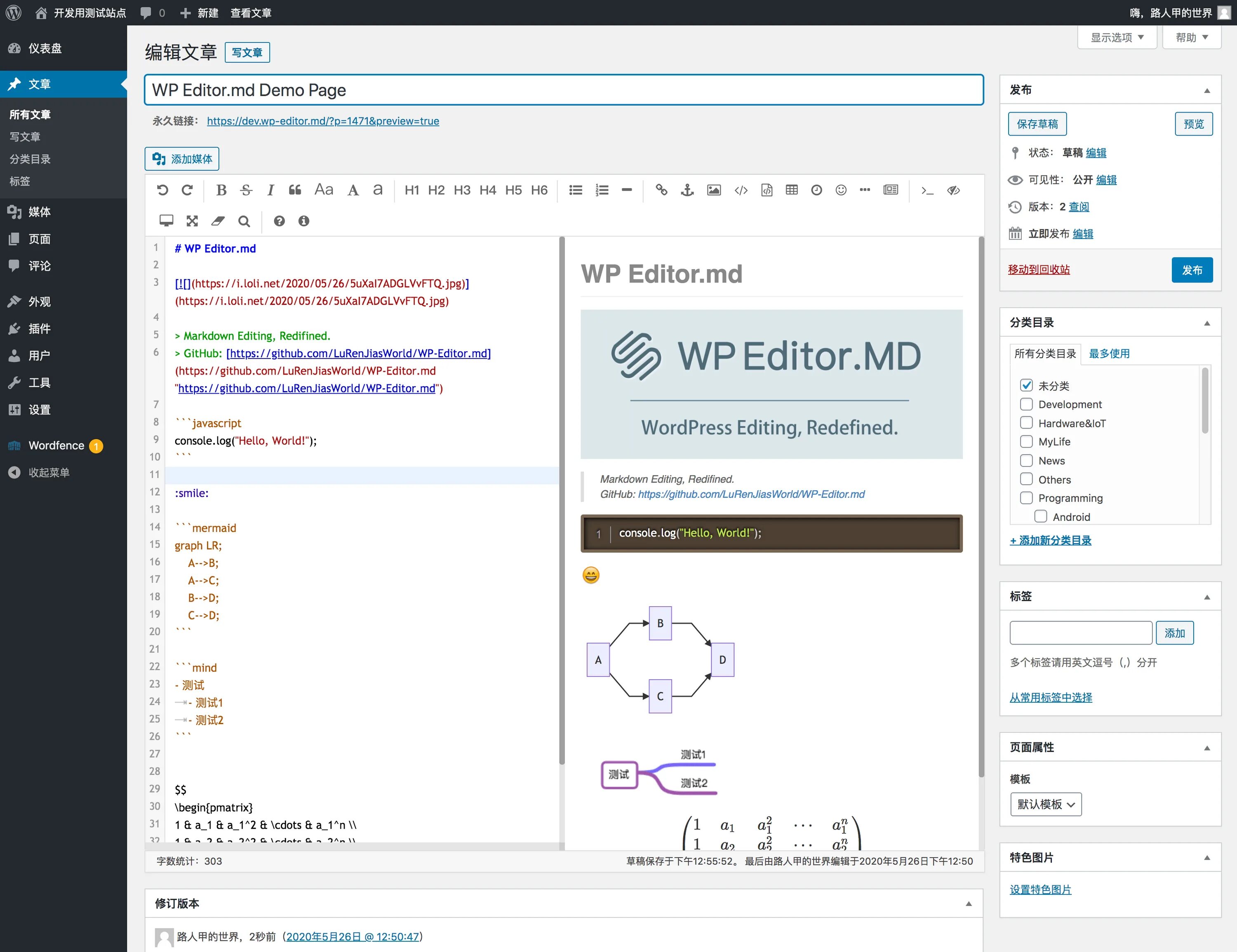Click the insert image icon
This screenshot has width=1237, height=952.
pos(714,190)
